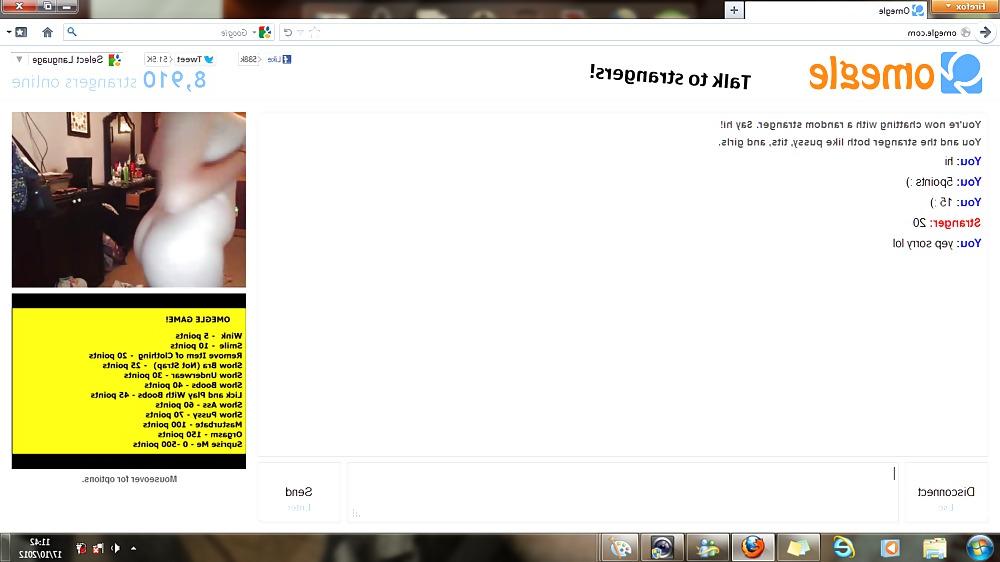The image size is (1000, 562).
Task: Open the webcam application taskbar icon
Action: 662,548
